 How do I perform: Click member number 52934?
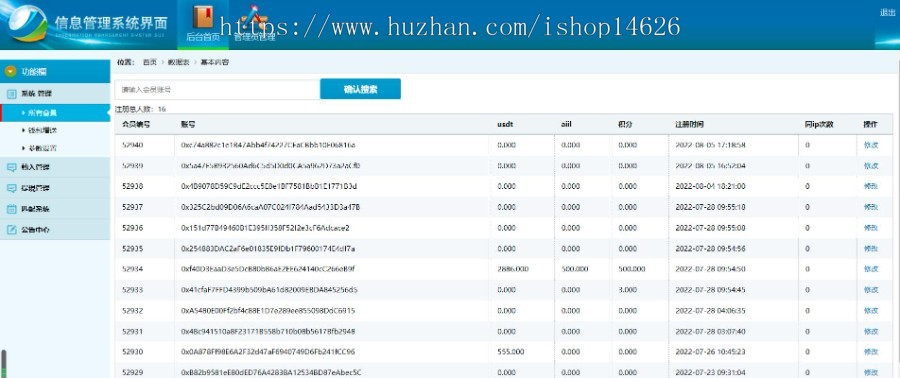tap(133, 269)
